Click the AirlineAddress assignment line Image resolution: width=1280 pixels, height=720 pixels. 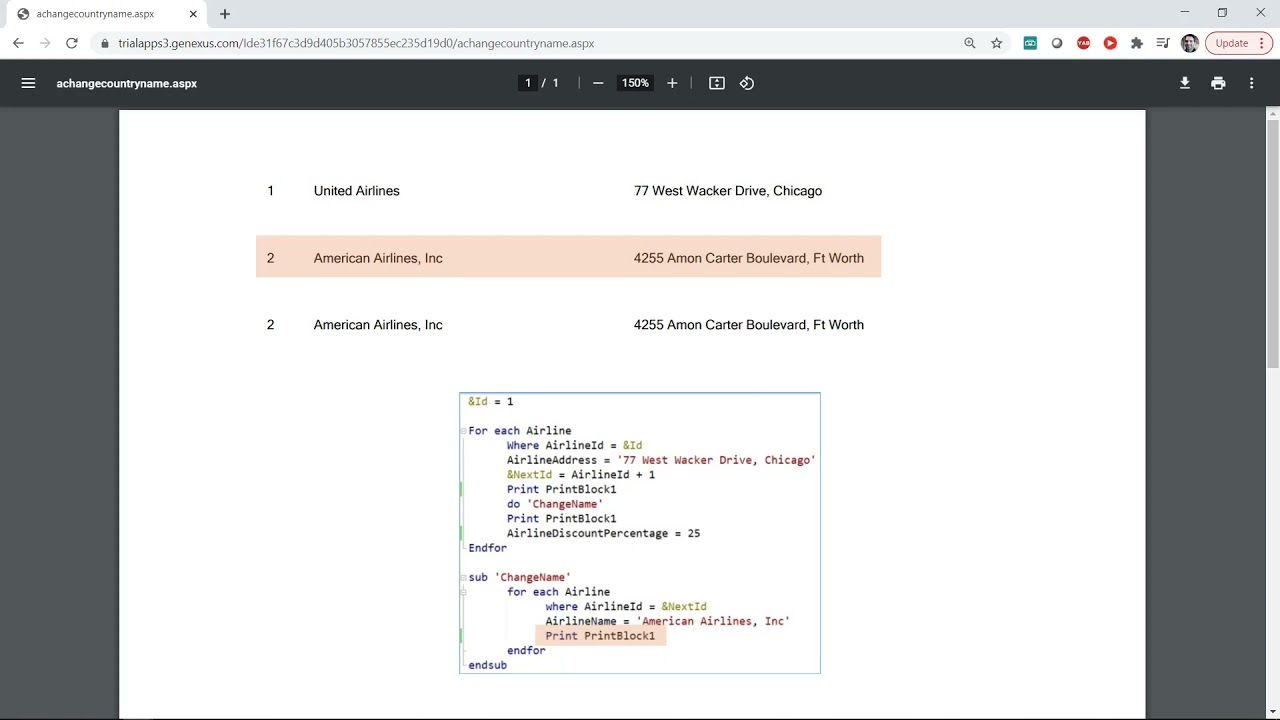click(x=661, y=460)
